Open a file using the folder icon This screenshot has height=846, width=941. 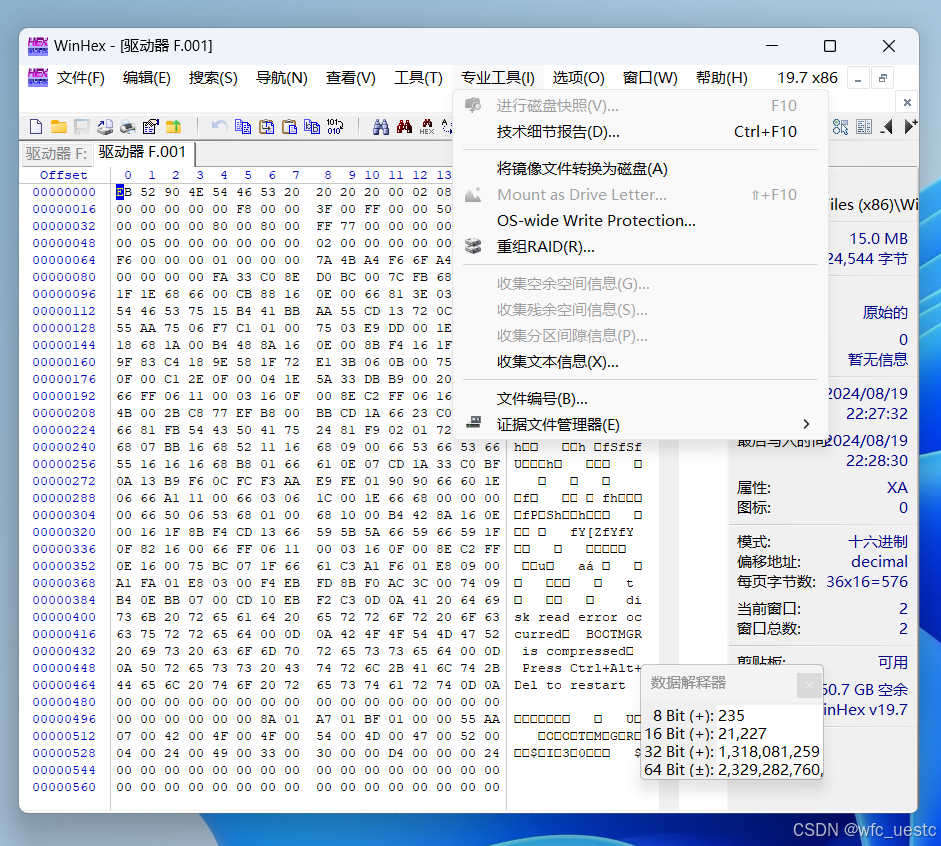click(x=57, y=127)
